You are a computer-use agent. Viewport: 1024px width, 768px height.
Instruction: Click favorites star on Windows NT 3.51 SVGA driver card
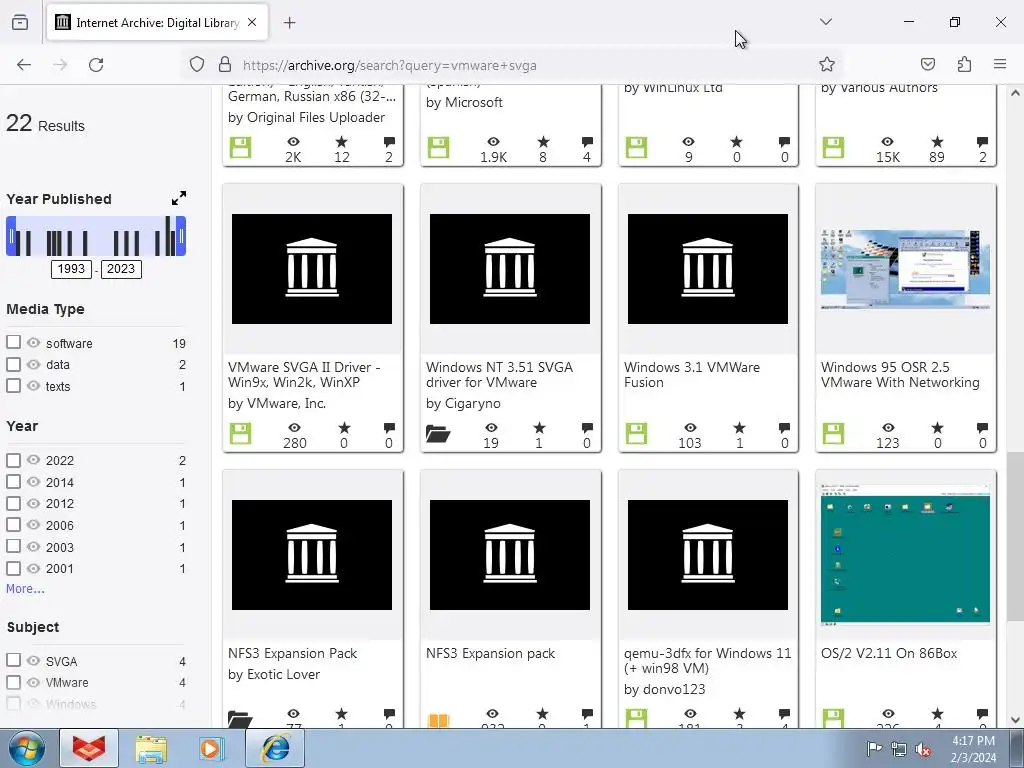click(539, 428)
